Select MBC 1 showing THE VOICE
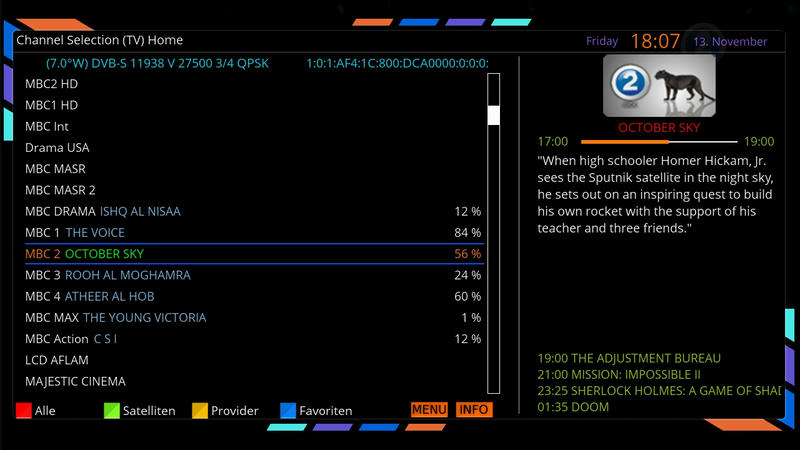The width and height of the screenshot is (800, 450). (254, 233)
